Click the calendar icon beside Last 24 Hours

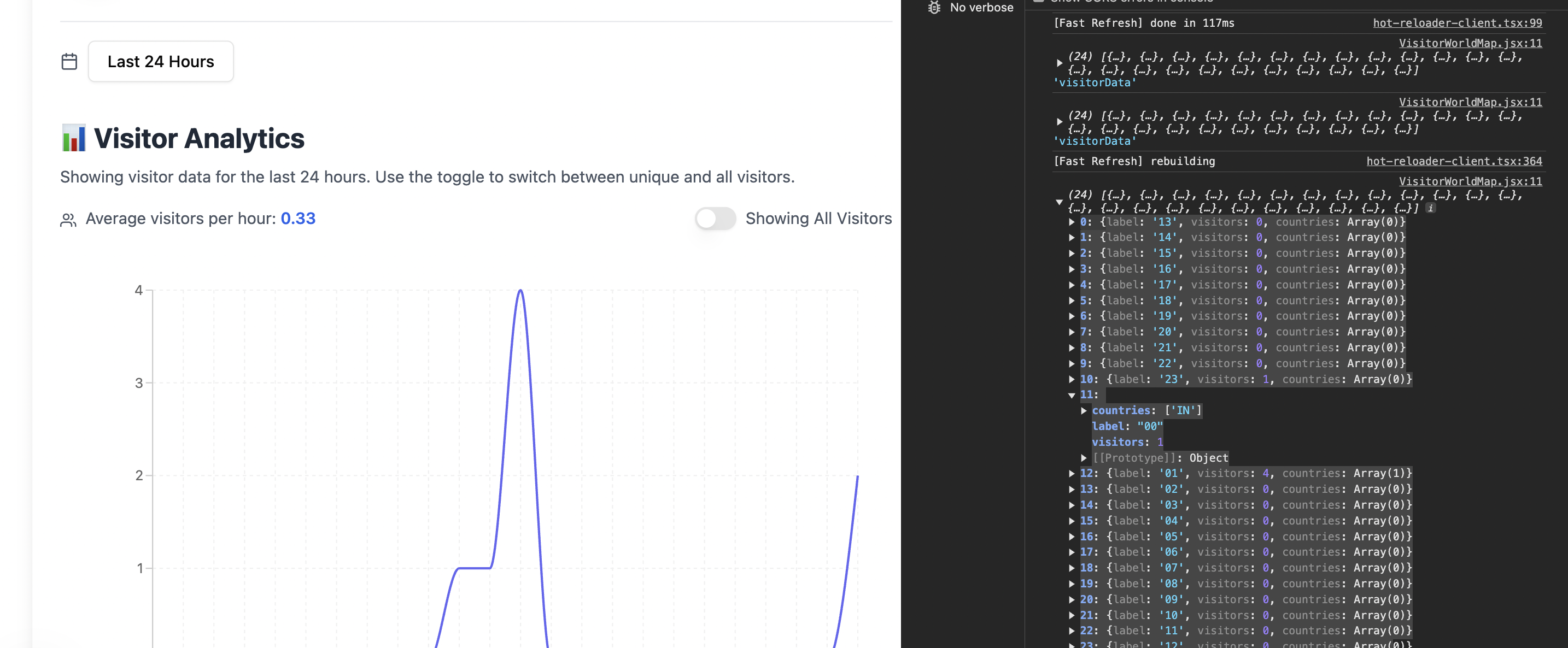tap(69, 61)
